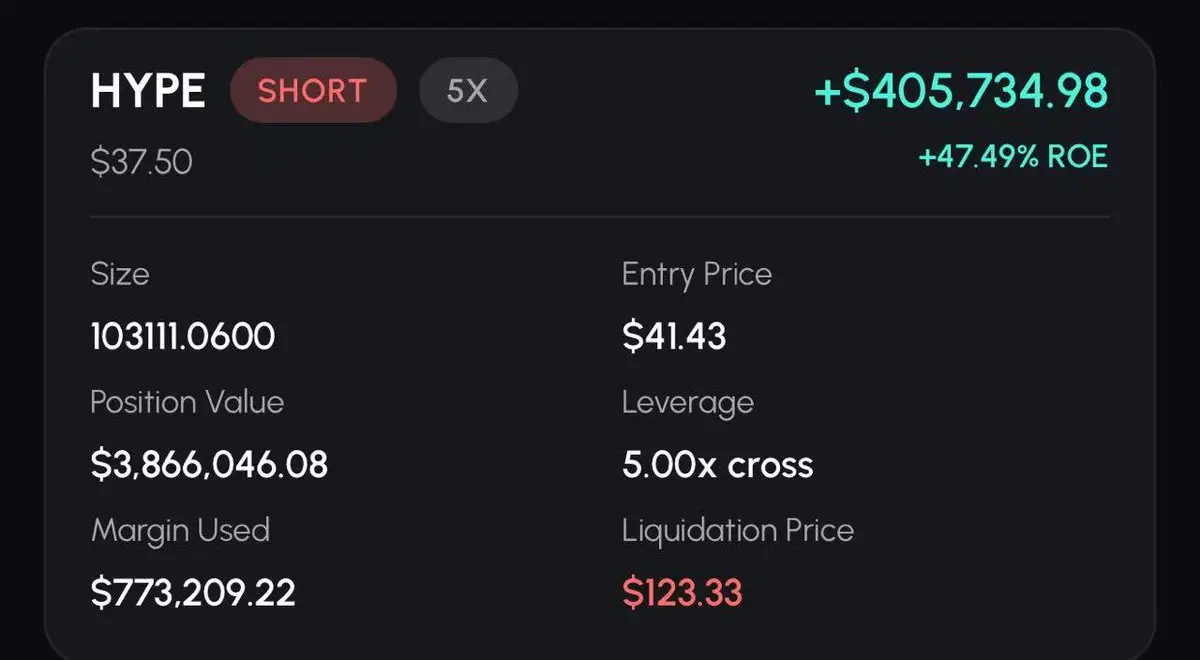
Task: Click the $37.50 current price
Action: [x=141, y=161]
